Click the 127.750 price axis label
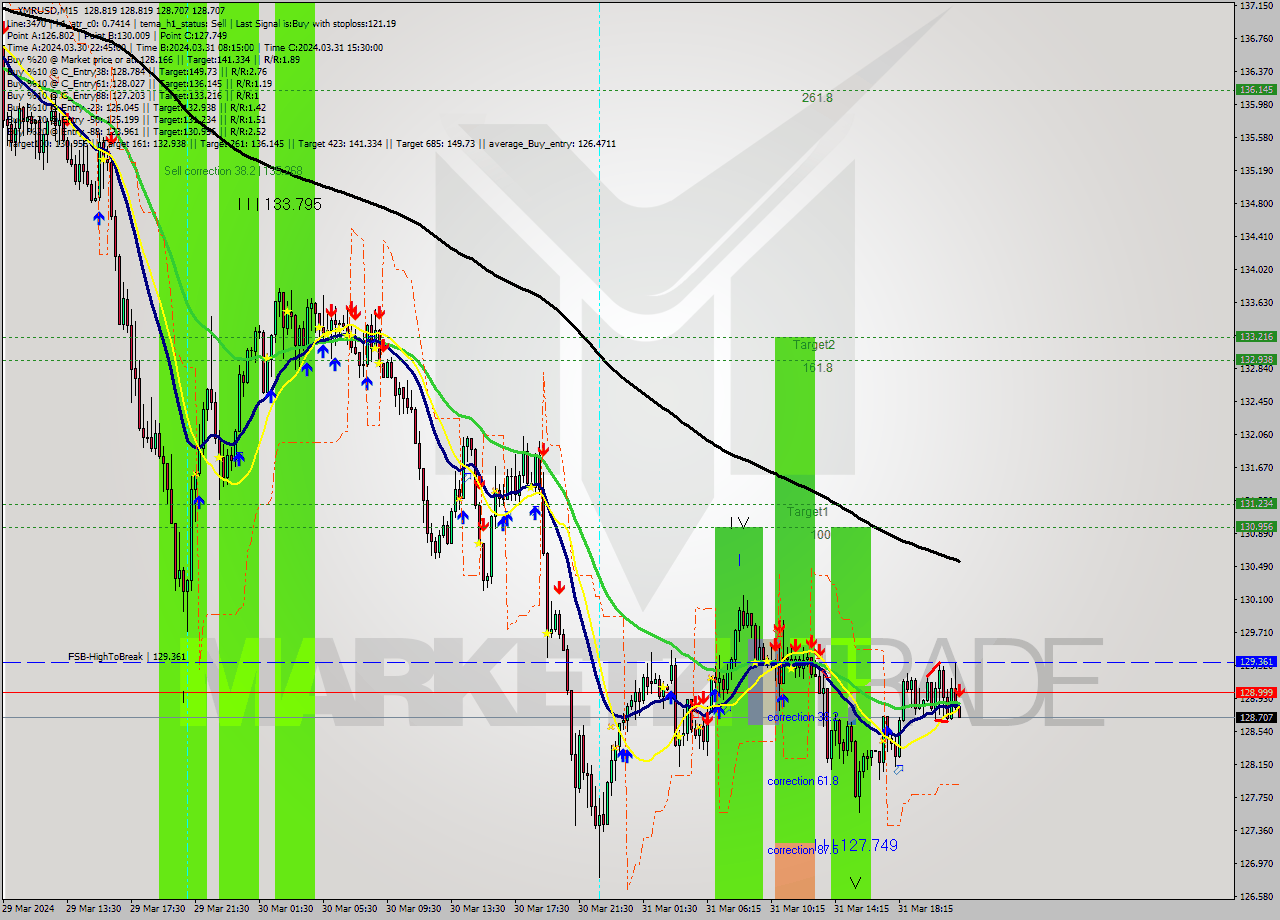The height and width of the screenshot is (920, 1280). pos(1256,798)
